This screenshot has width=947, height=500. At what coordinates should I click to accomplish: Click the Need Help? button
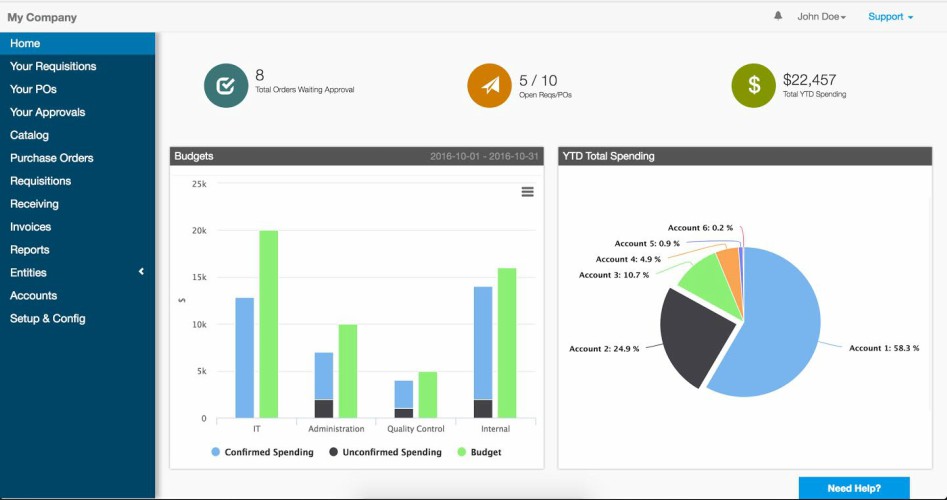(853, 488)
